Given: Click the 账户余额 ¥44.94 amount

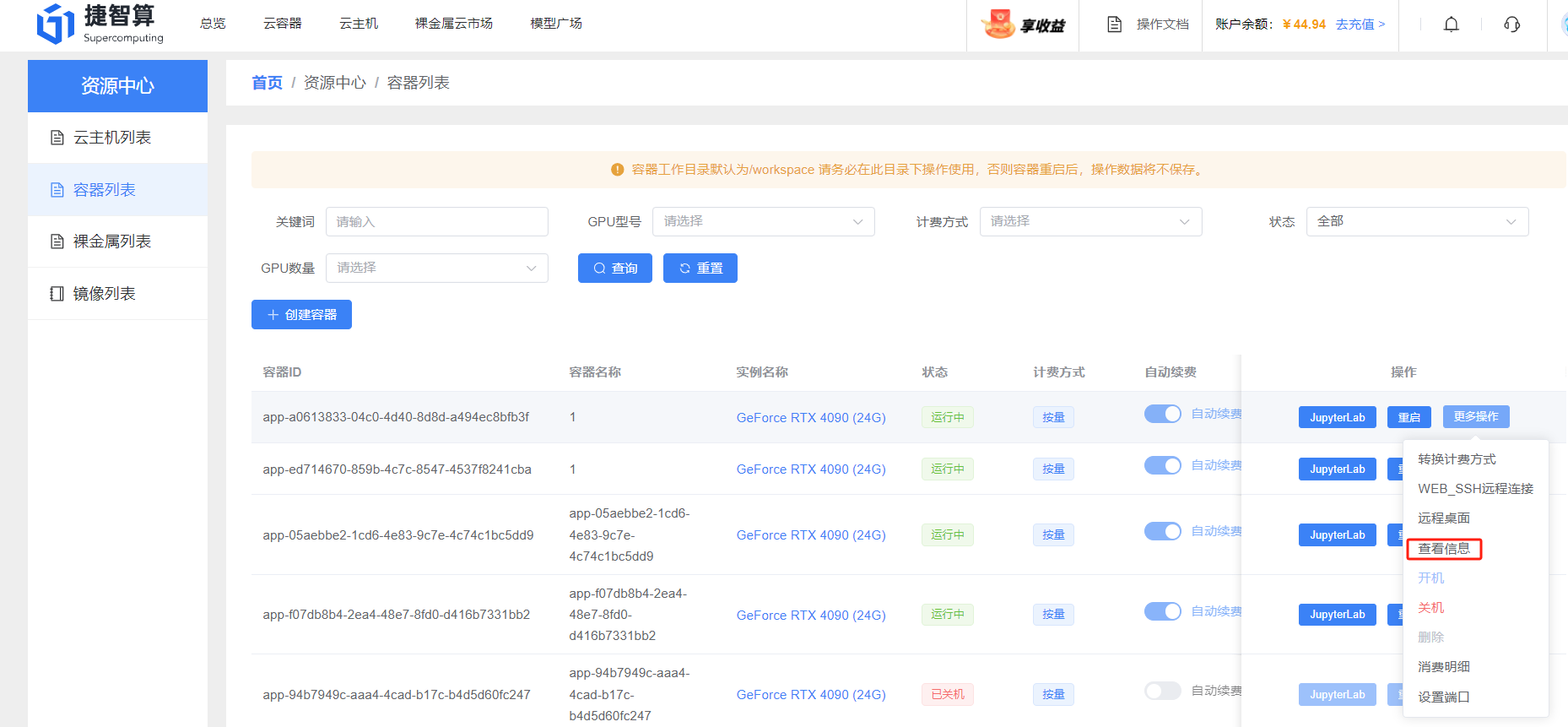Looking at the screenshot, I should [x=1304, y=24].
